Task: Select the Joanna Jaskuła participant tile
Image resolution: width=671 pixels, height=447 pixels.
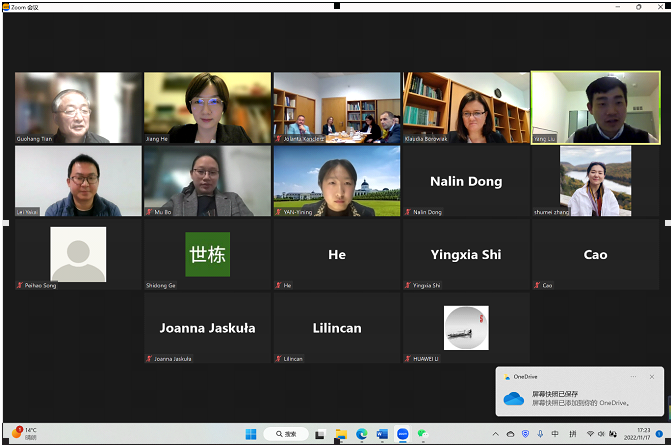Action: tap(207, 328)
